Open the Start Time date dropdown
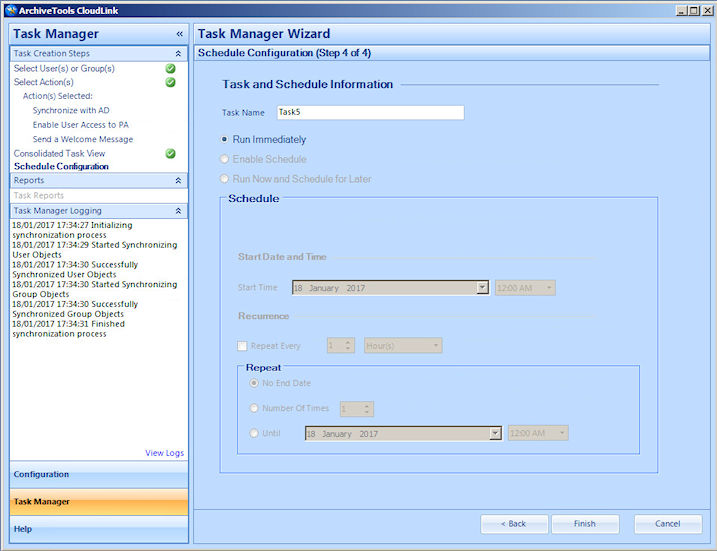This screenshot has width=717, height=551. 482,288
